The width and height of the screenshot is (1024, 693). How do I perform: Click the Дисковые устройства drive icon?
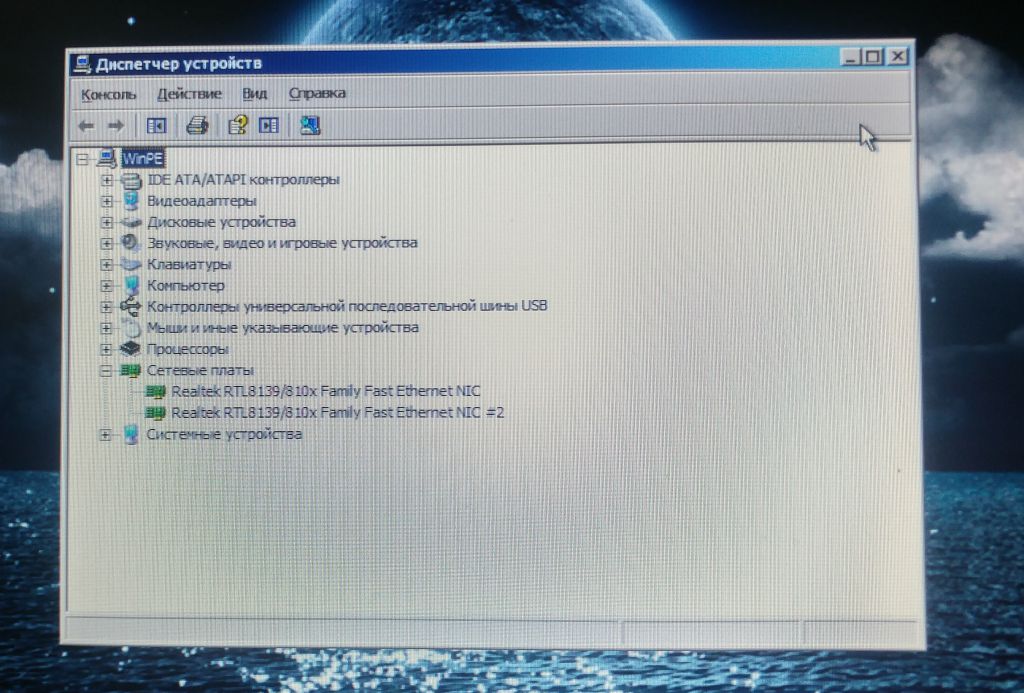[131, 222]
